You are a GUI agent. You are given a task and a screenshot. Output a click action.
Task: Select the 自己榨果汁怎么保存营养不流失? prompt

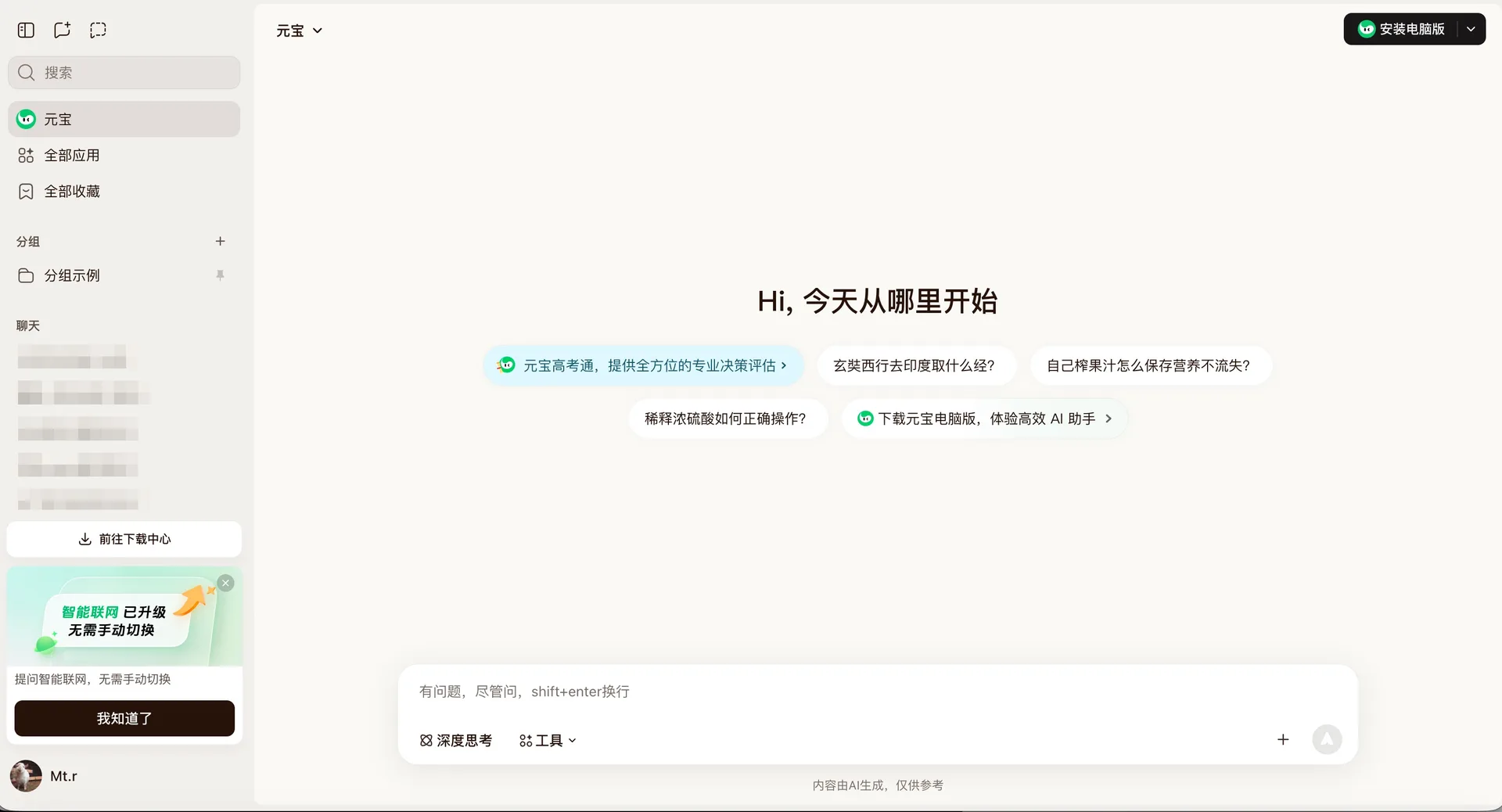coord(1151,365)
